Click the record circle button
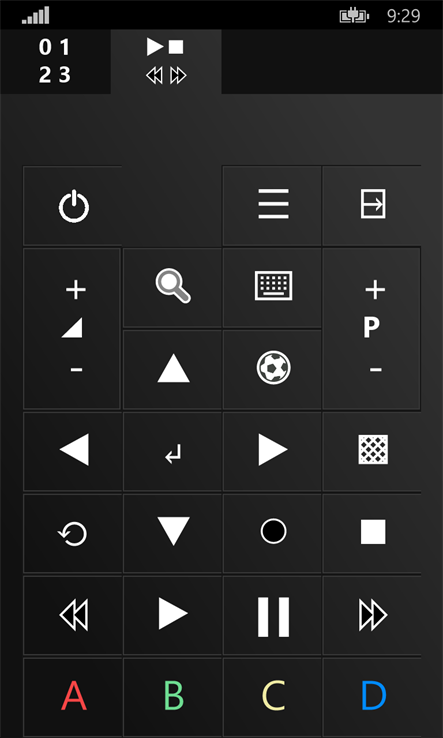The image size is (443, 738). 274,531
